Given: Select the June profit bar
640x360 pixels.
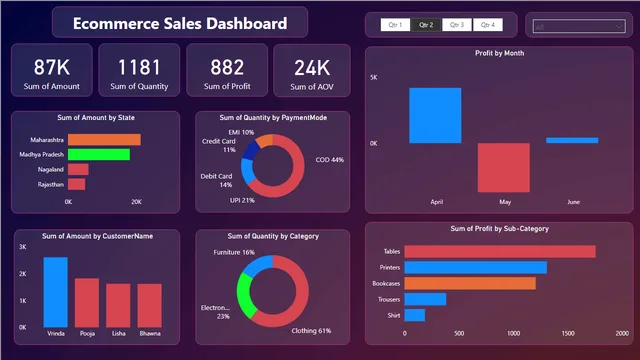Looking at the screenshot, I should 572,140.
